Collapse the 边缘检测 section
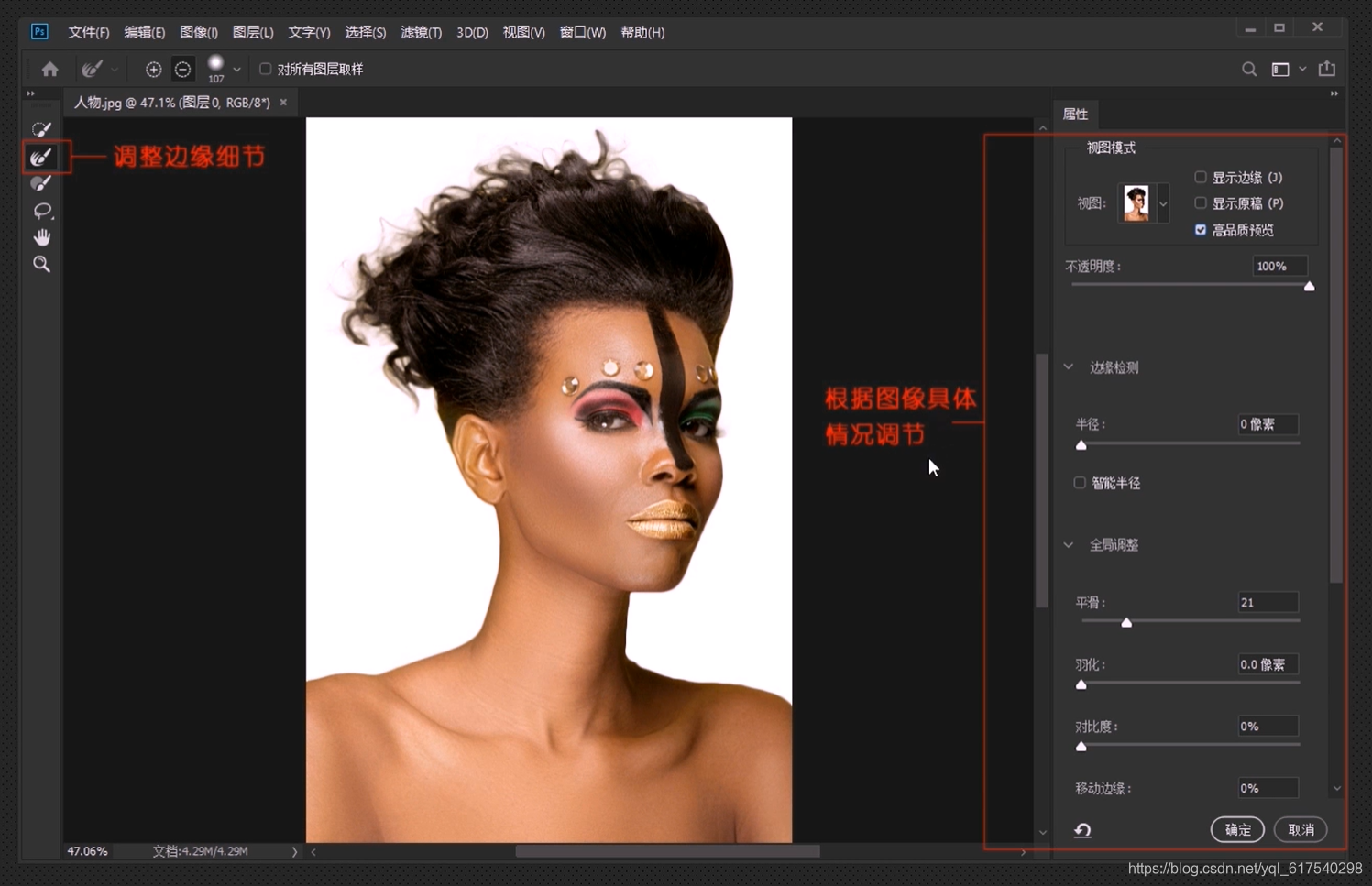Screen dimensions: 1372x886 pos(1069,366)
